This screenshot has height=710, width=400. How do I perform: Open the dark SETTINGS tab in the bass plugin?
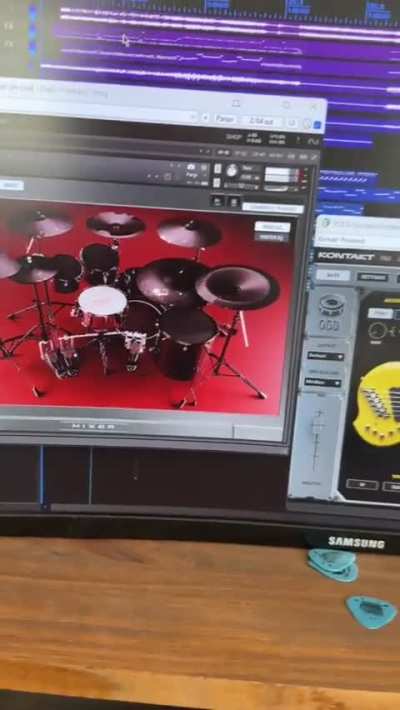coord(372,277)
